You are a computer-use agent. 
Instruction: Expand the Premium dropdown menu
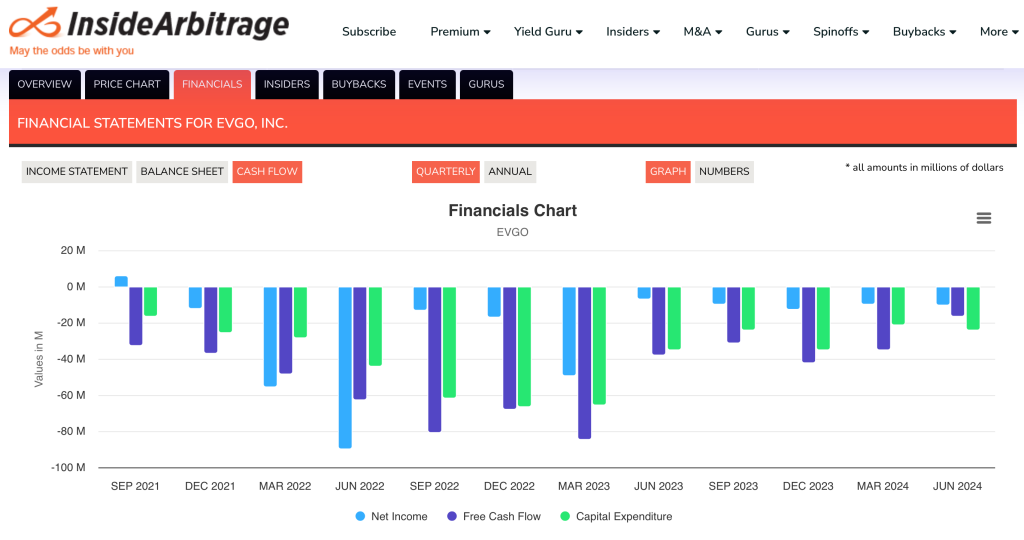coord(460,31)
